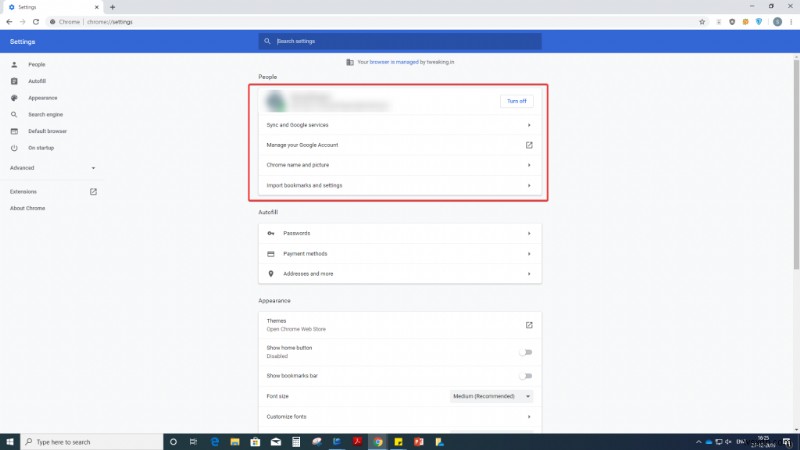Open Sync and Google services
Screen dimensions: 800x450
point(400,125)
